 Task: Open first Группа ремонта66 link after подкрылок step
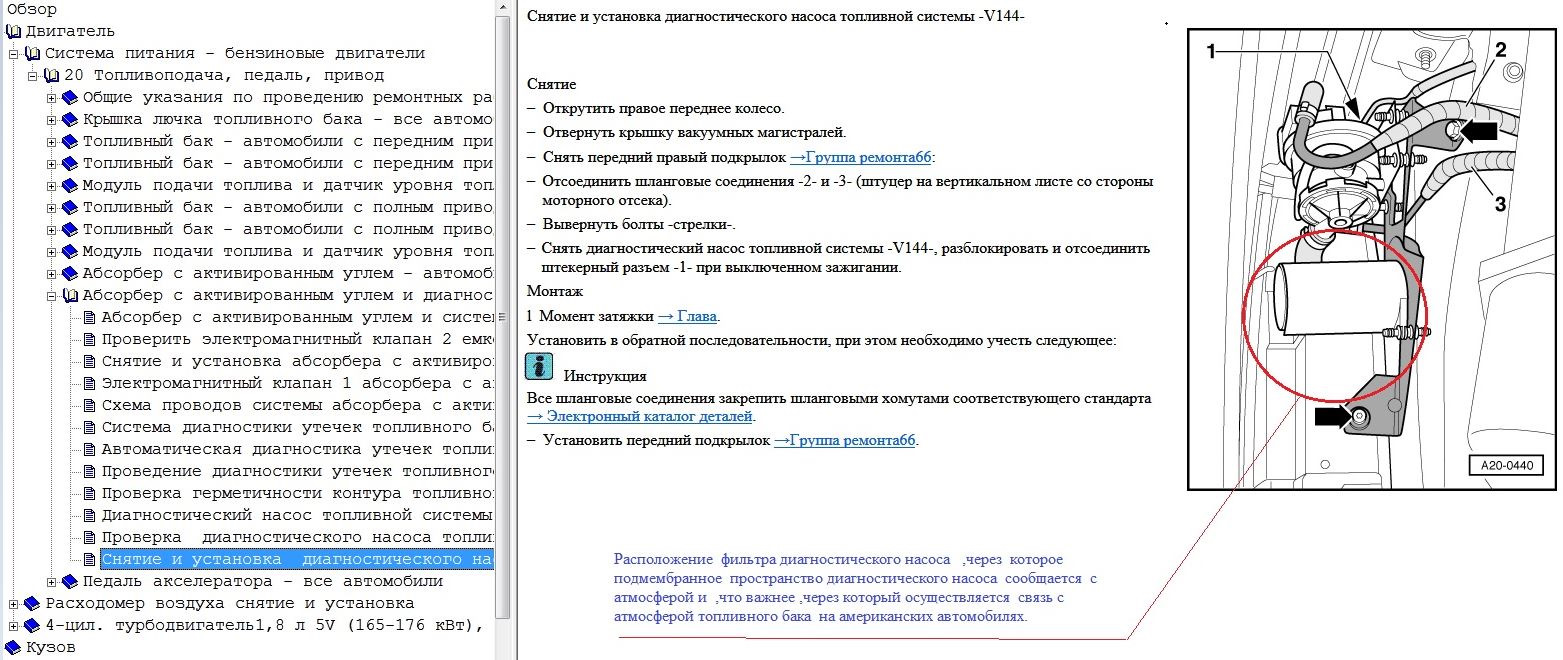pos(860,157)
